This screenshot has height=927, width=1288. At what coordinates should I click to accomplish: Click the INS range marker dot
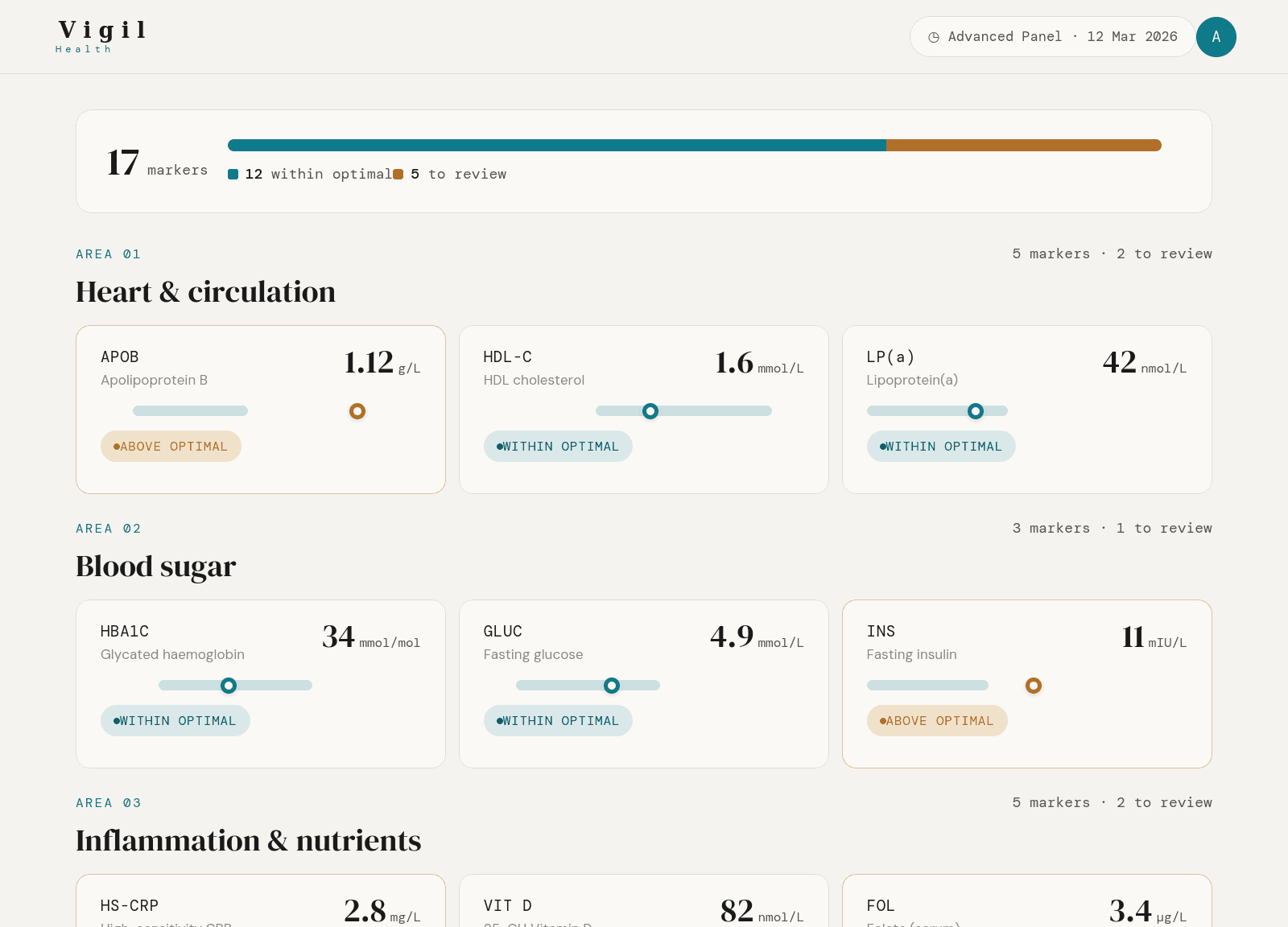(x=1034, y=686)
